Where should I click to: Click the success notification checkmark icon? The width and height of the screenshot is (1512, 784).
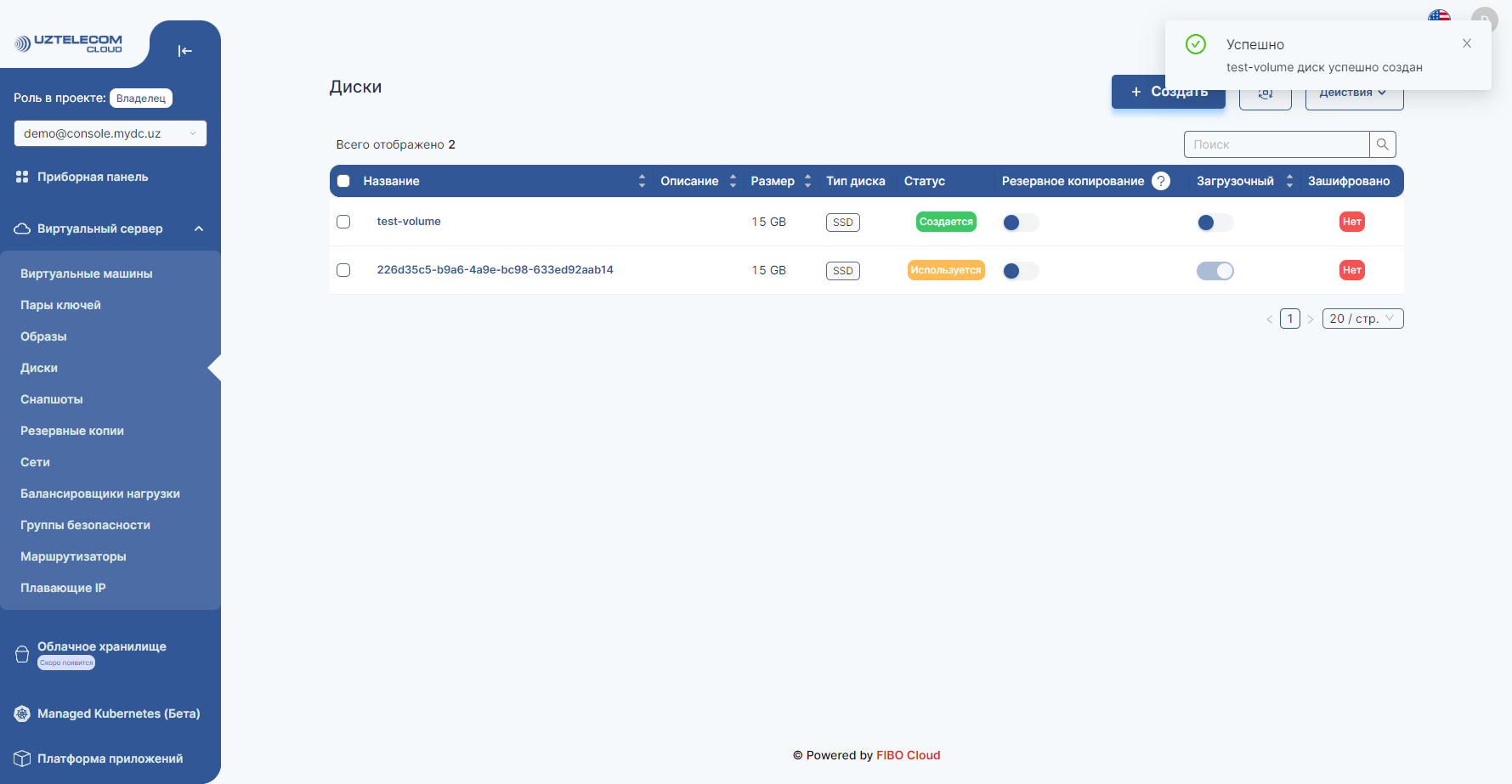click(x=1195, y=44)
